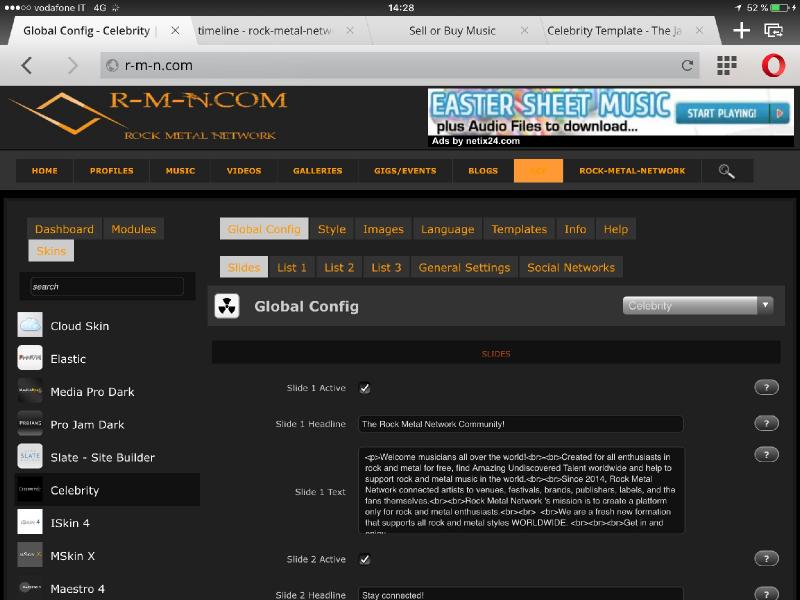Open ROCK-METAL-NETWORK in the site navigation
Screen dimensions: 800x600
[x=632, y=171]
